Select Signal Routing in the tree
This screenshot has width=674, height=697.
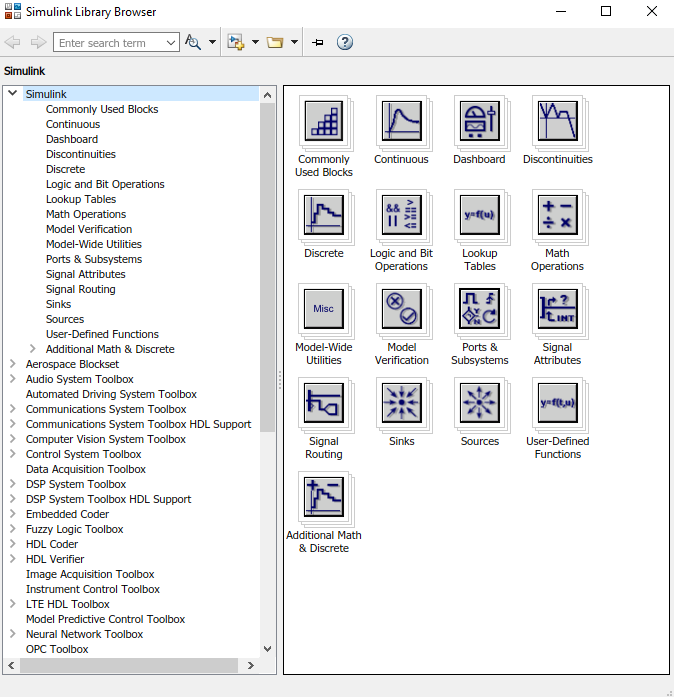coord(80,289)
